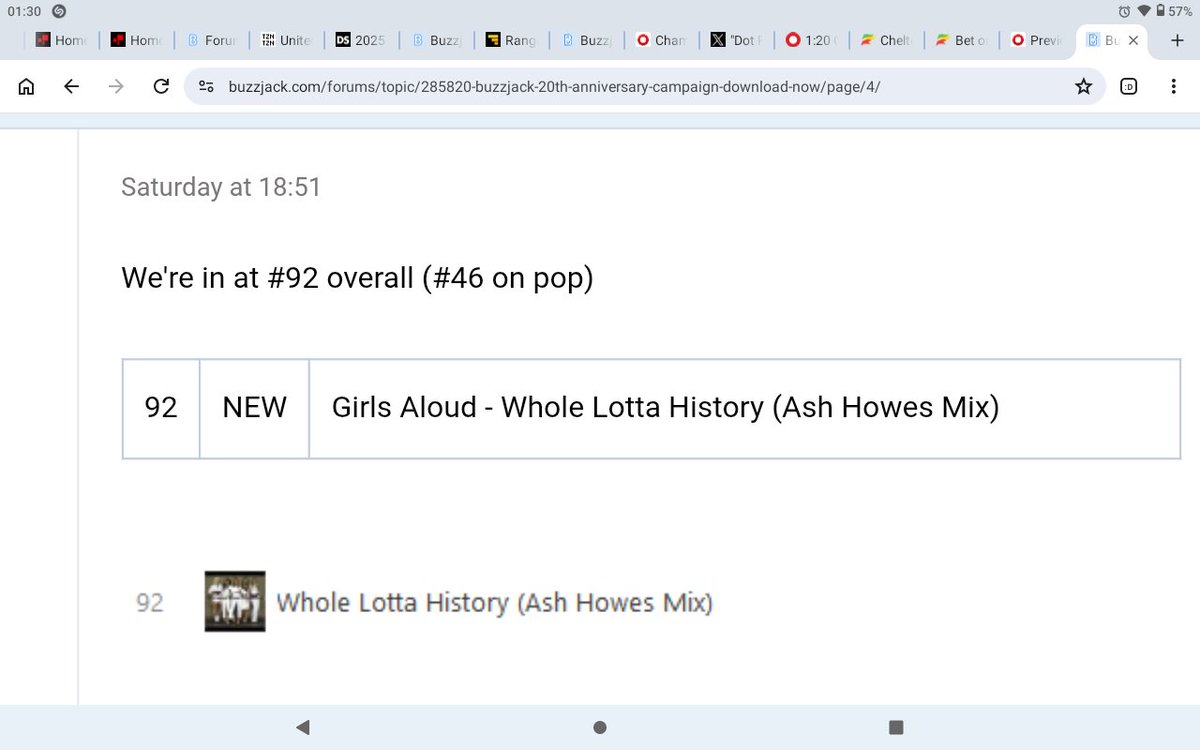
Task: Click Whole Lotta History (Ash Howes Mix) chart title
Action: (x=494, y=603)
